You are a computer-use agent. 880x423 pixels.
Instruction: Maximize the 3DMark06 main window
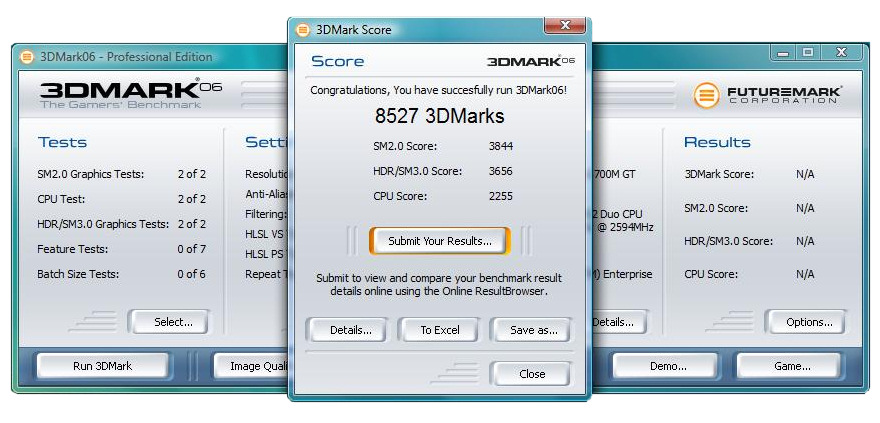tap(808, 53)
